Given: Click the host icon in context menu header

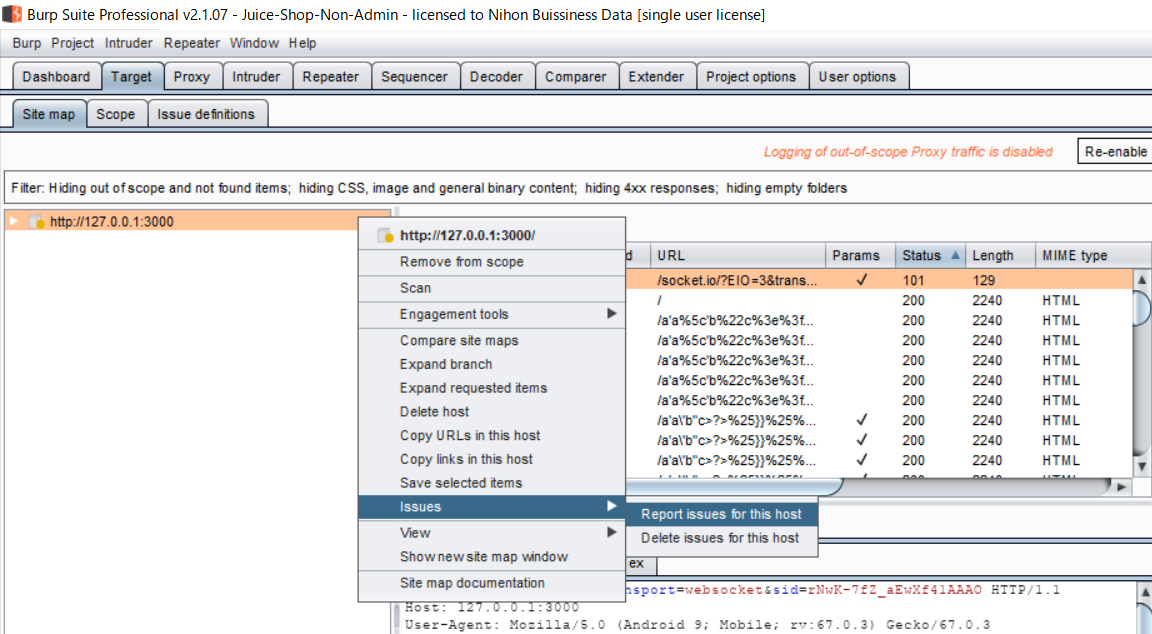Looking at the screenshot, I should (385, 235).
